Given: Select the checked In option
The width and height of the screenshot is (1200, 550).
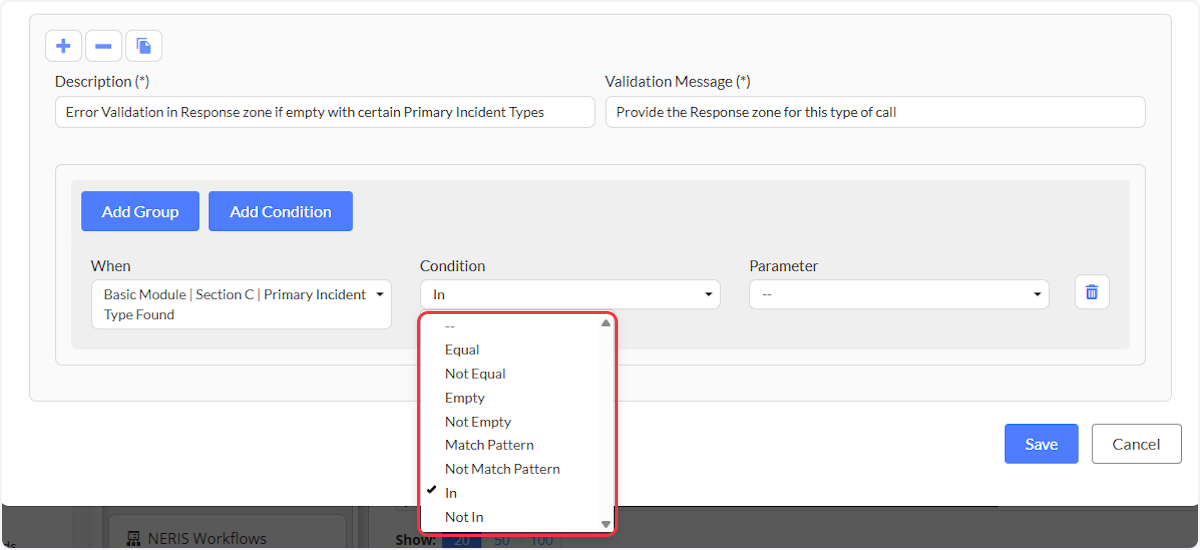Looking at the screenshot, I should (x=511, y=493).
